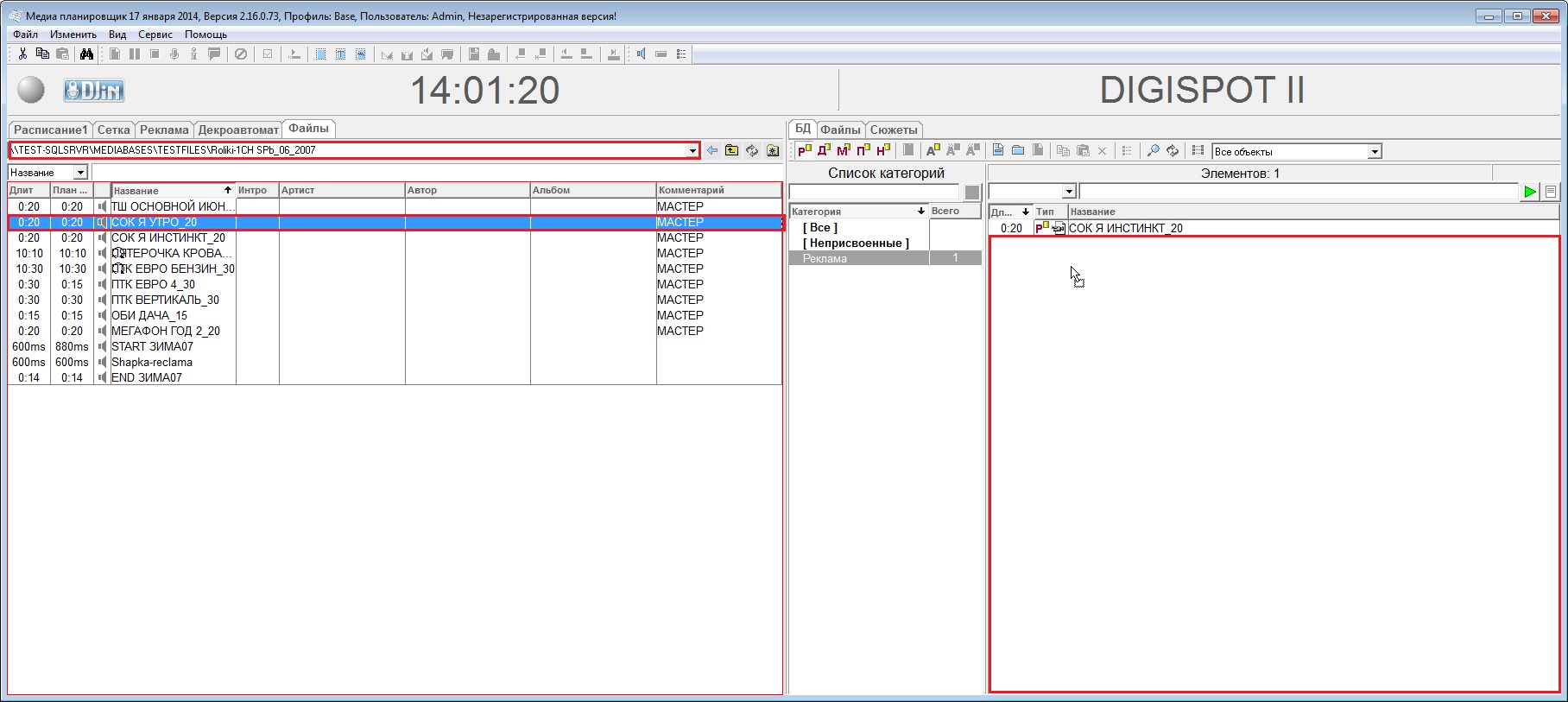Click the DJin logo button
Screen dimensions: 1568x702
pos(94,90)
